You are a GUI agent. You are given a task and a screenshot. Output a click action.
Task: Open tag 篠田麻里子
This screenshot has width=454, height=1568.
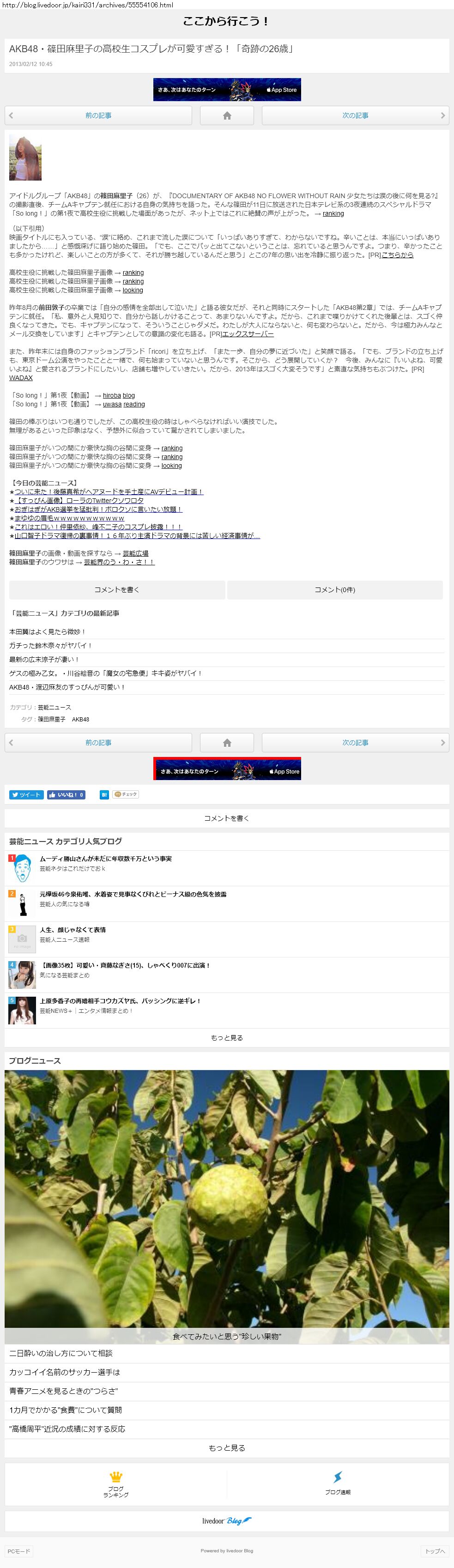[51, 720]
